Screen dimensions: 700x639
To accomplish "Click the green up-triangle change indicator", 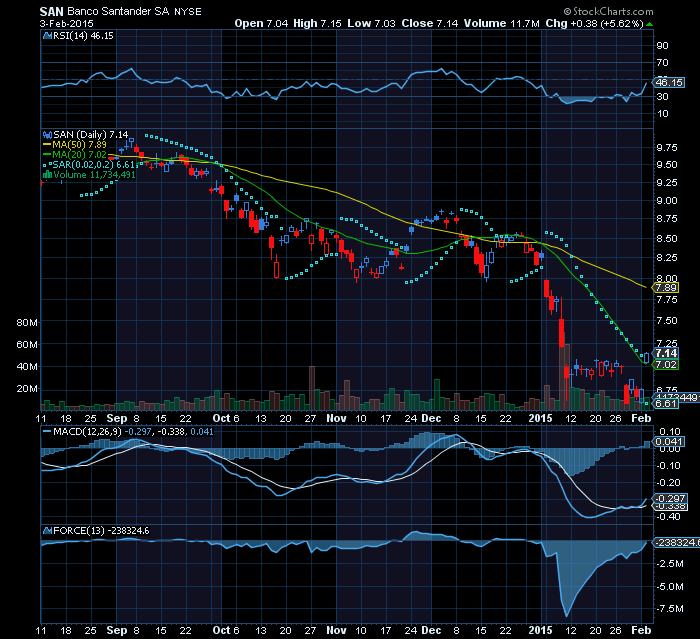I will 650,24.
